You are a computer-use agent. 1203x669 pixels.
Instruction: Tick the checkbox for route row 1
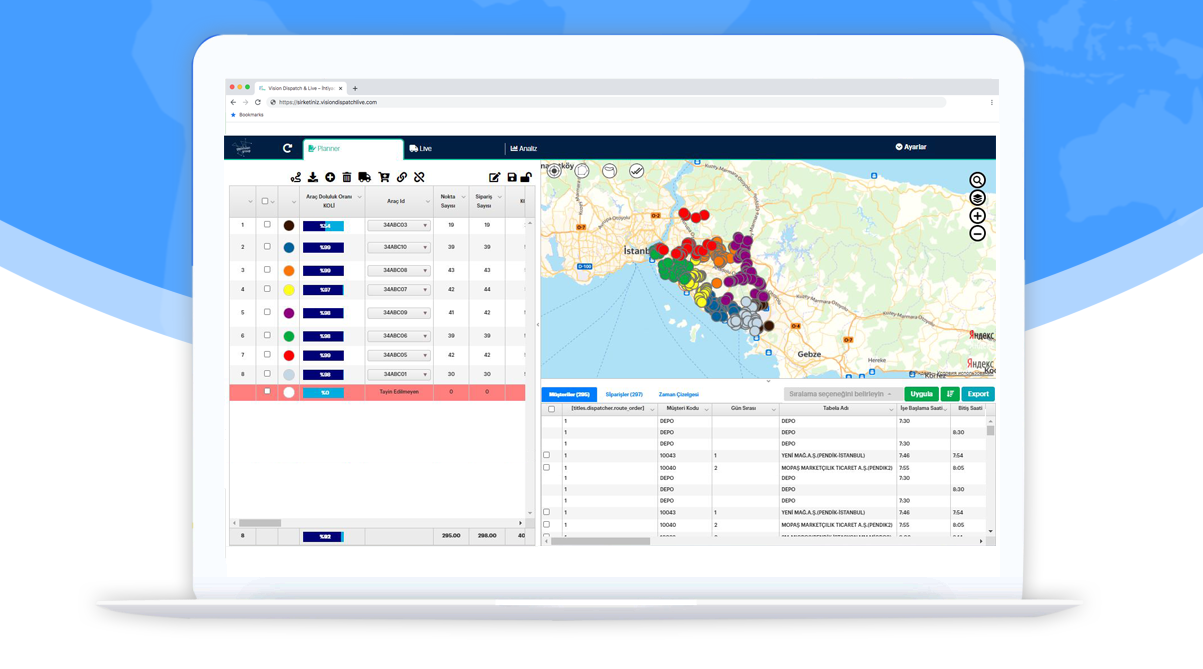click(267, 225)
